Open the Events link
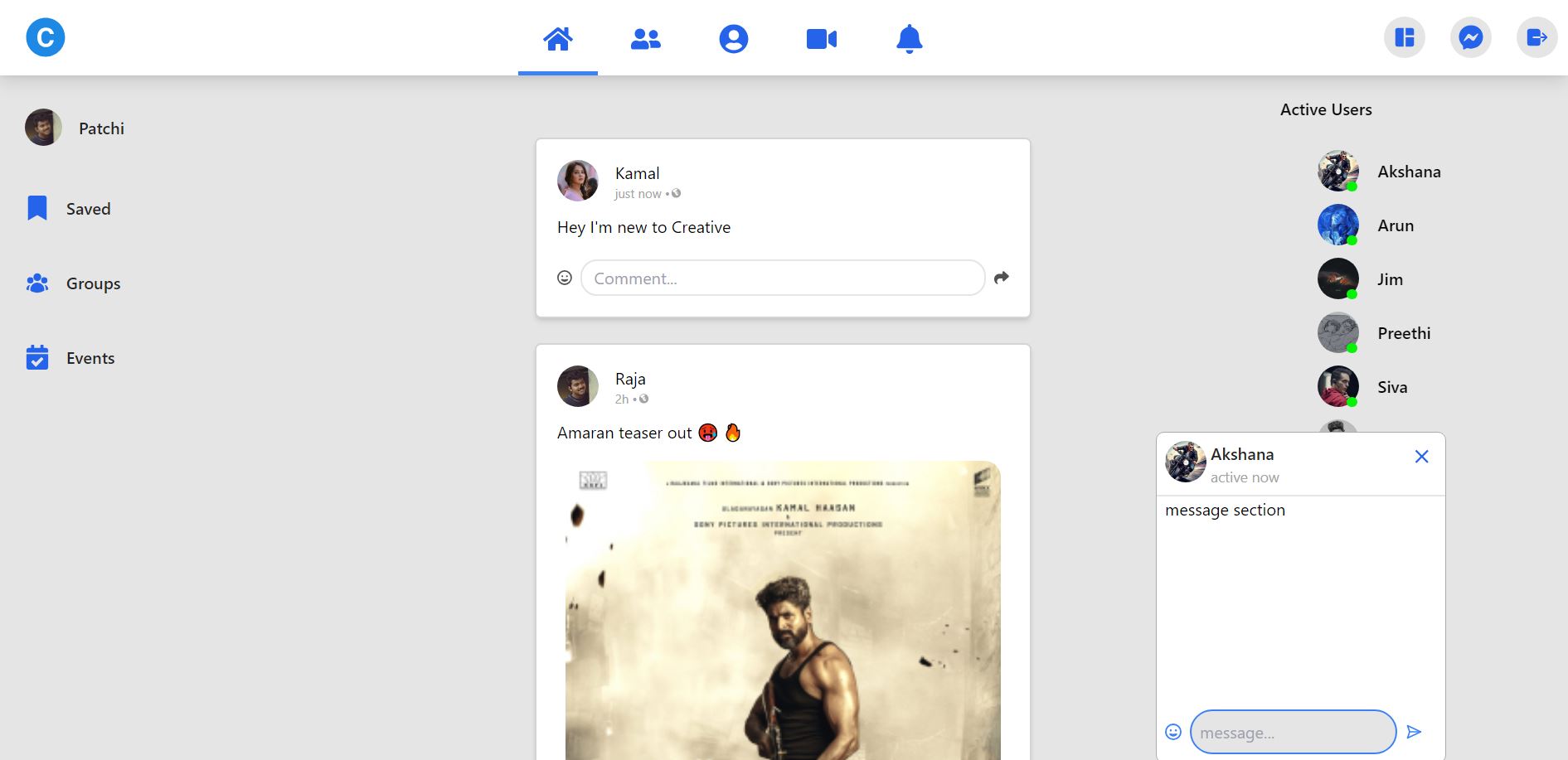The width and height of the screenshot is (1568, 760). tap(90, 358)
